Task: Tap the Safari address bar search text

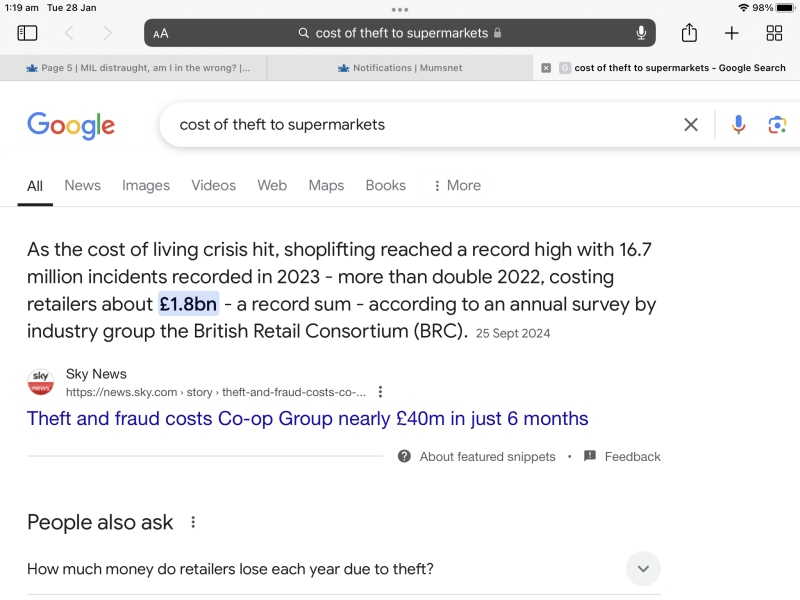Action: click(402, 33)
